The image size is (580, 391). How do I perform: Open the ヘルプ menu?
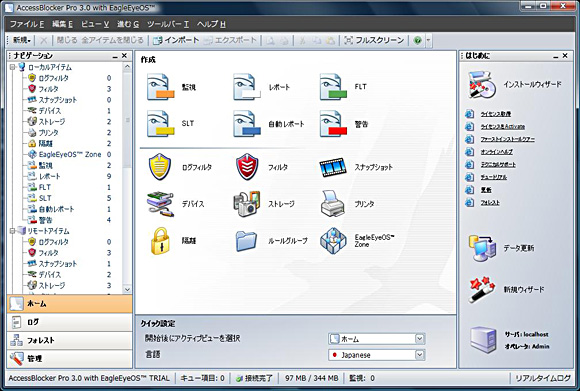point(211,24)
